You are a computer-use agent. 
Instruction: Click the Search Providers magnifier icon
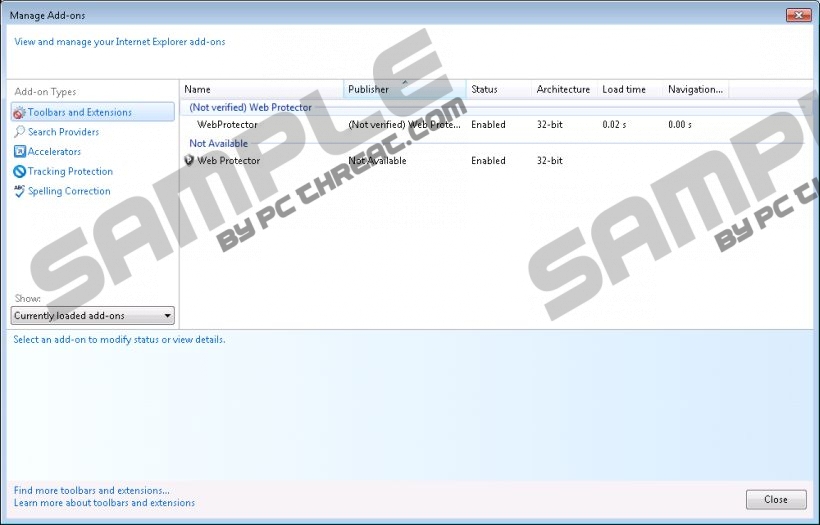(19, 132)
